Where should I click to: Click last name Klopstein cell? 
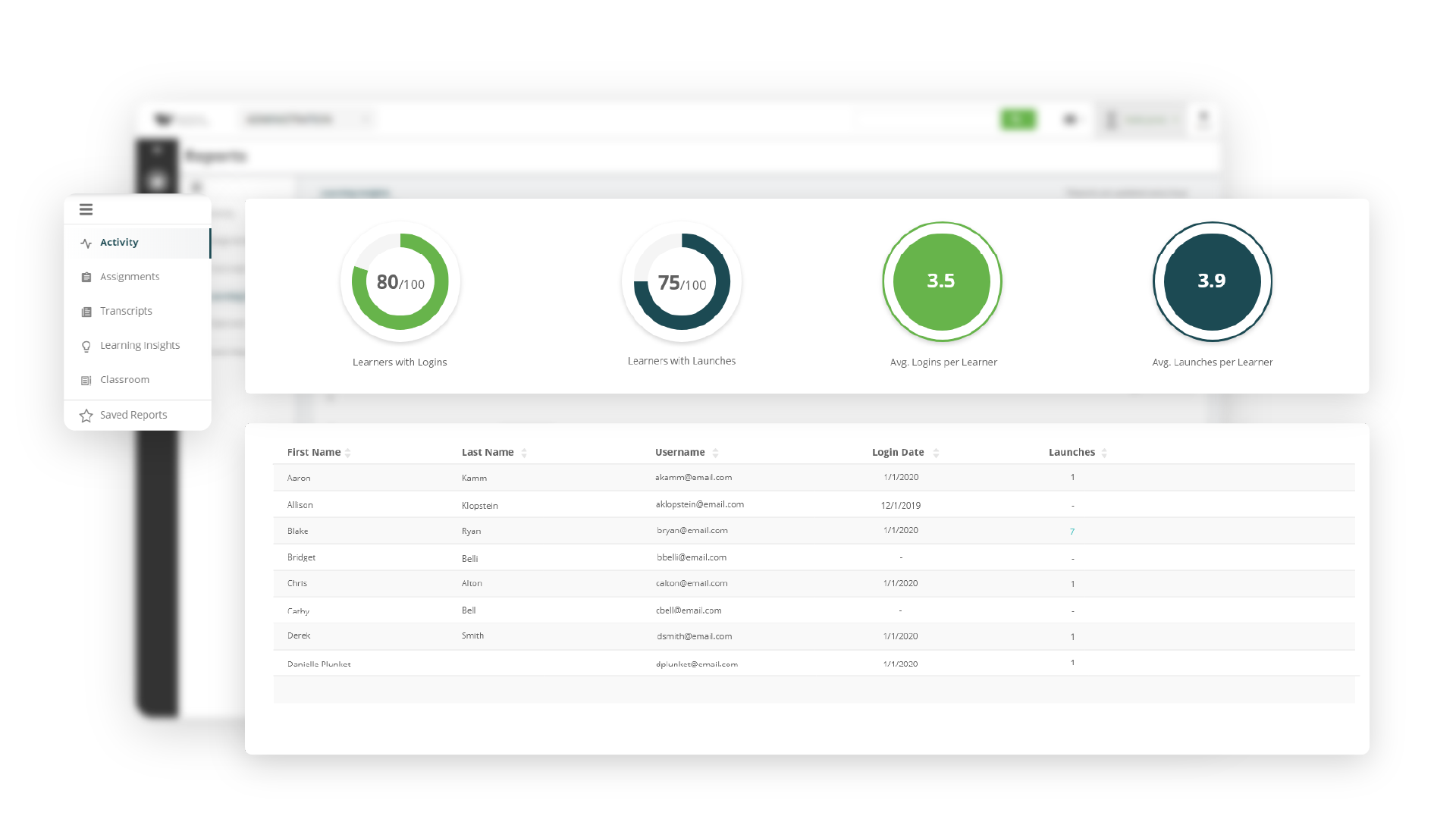coord(479,506)
